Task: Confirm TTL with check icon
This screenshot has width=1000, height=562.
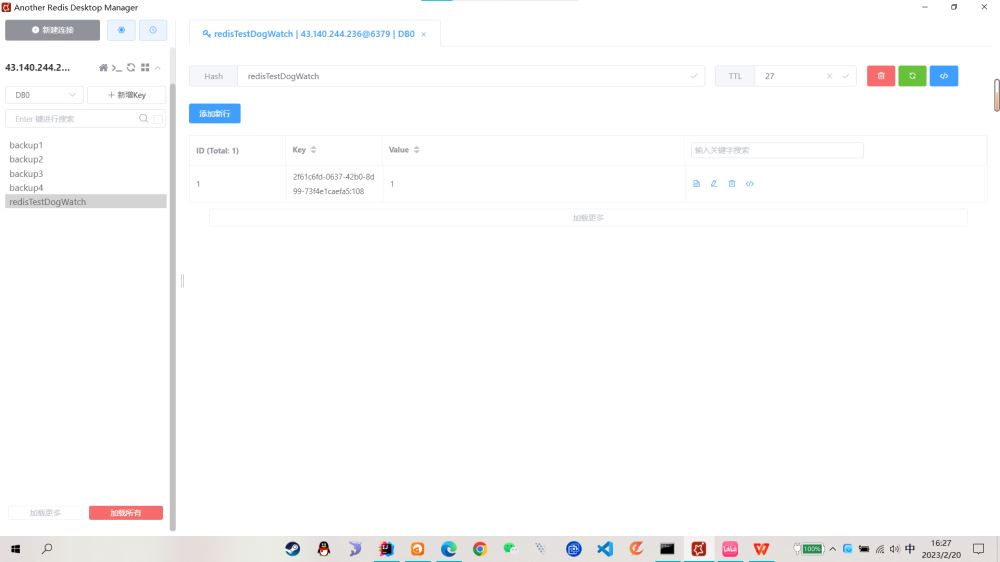Action: [846, 76]
